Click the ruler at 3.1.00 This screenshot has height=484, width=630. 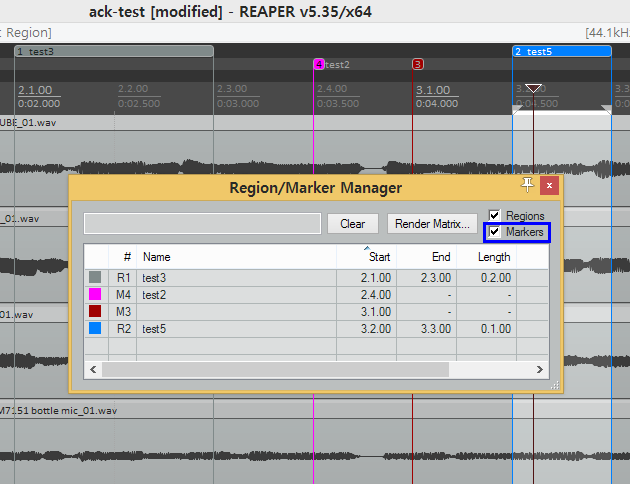[x=433, y=90]
